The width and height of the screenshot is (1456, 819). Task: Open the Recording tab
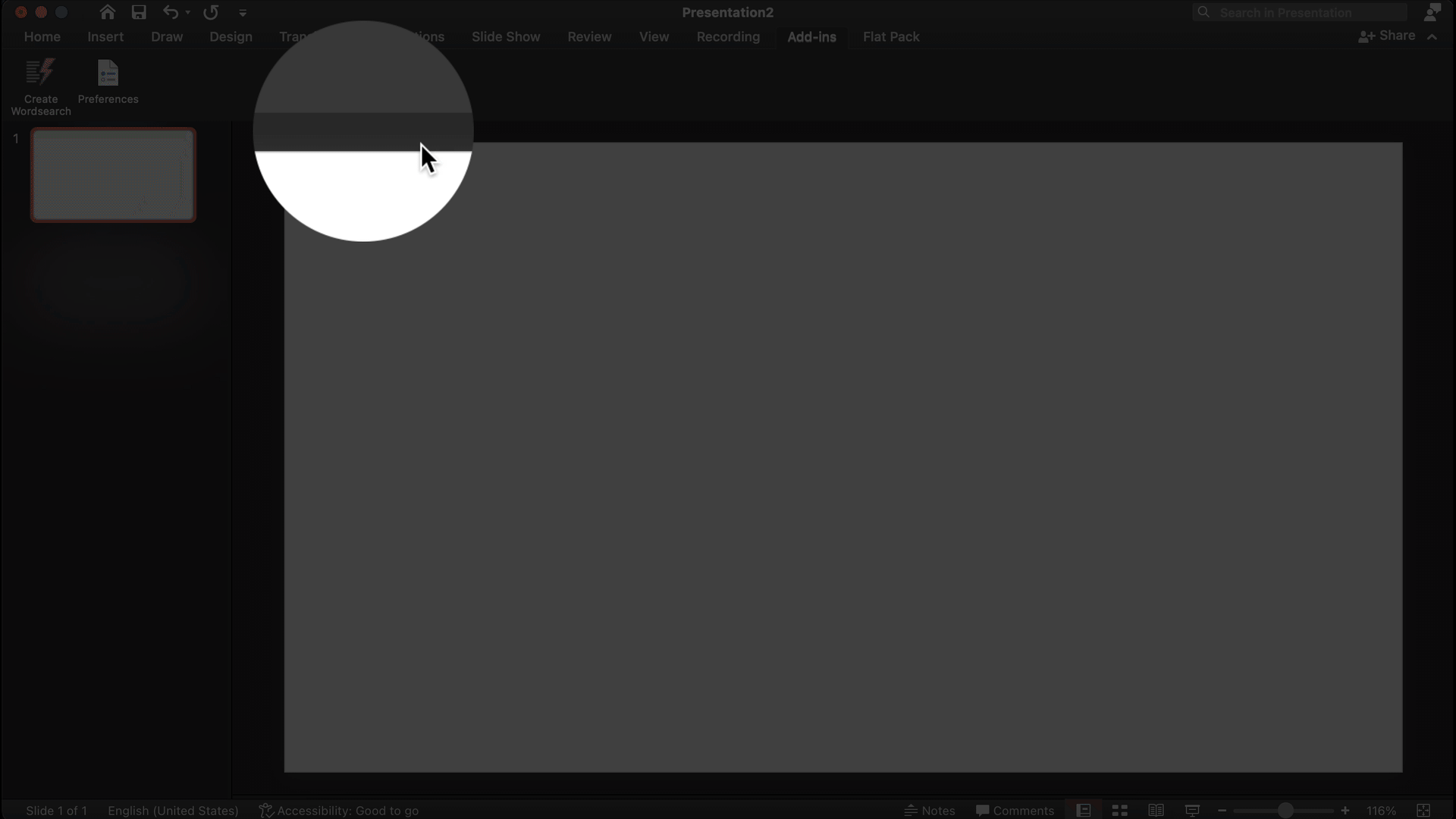(x=728, y=36)
